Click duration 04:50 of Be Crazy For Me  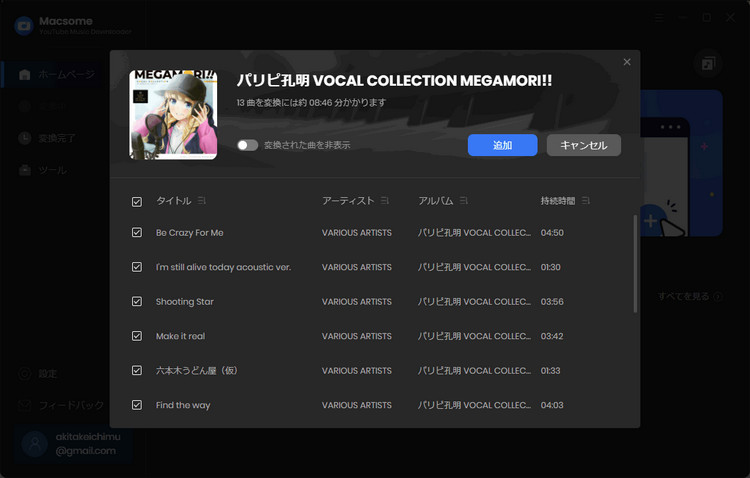[552, 233]
